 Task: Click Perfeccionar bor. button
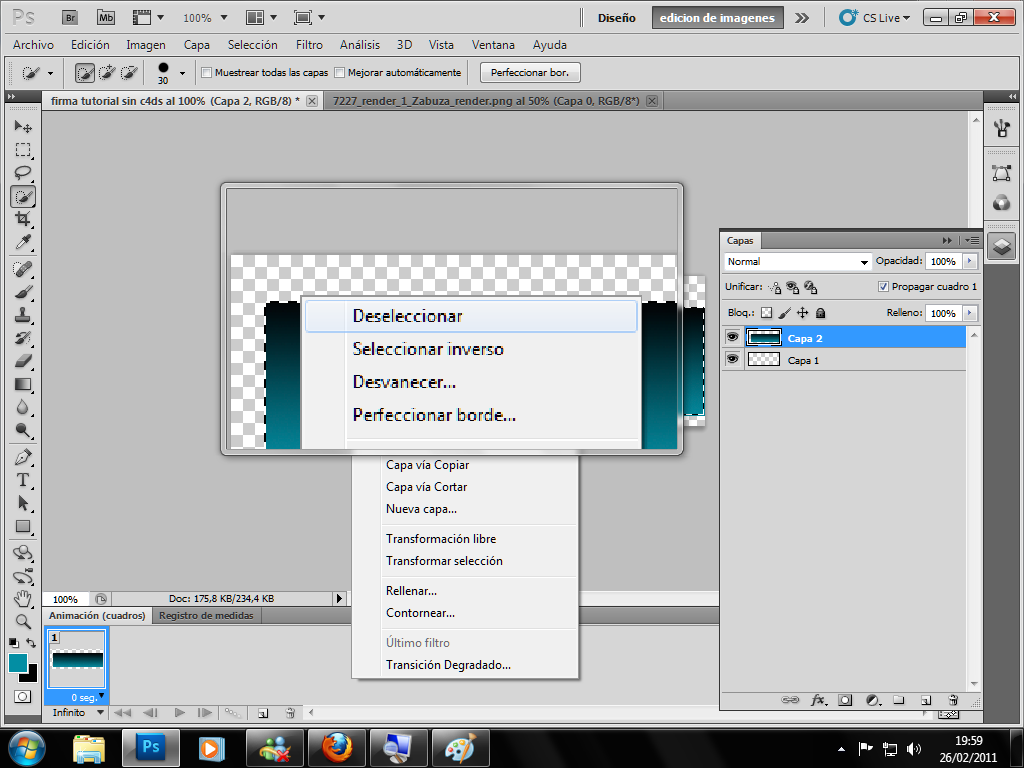530,72
